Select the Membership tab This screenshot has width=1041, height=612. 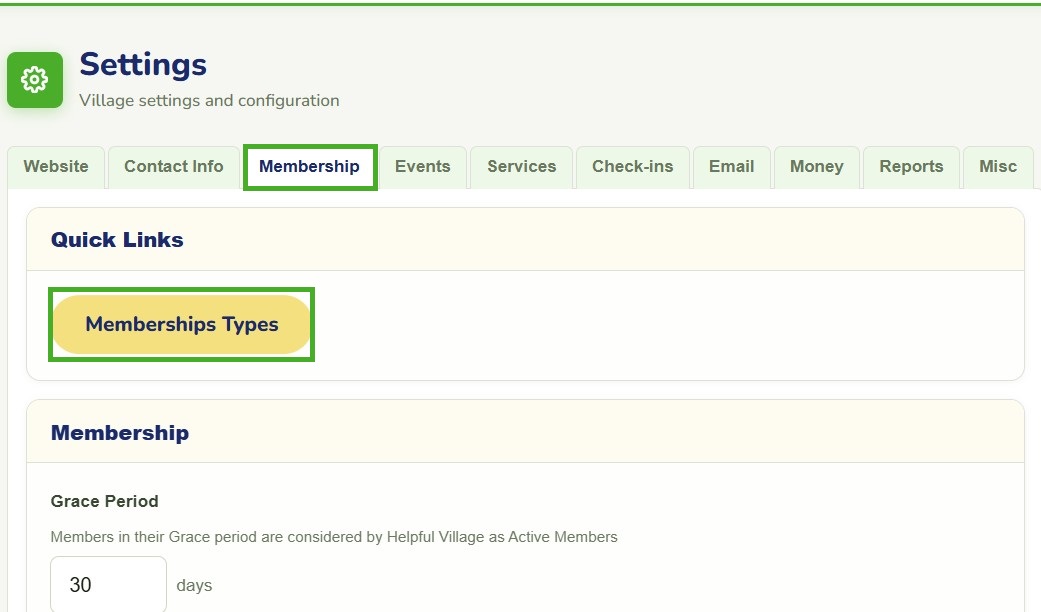coord(309,167)
